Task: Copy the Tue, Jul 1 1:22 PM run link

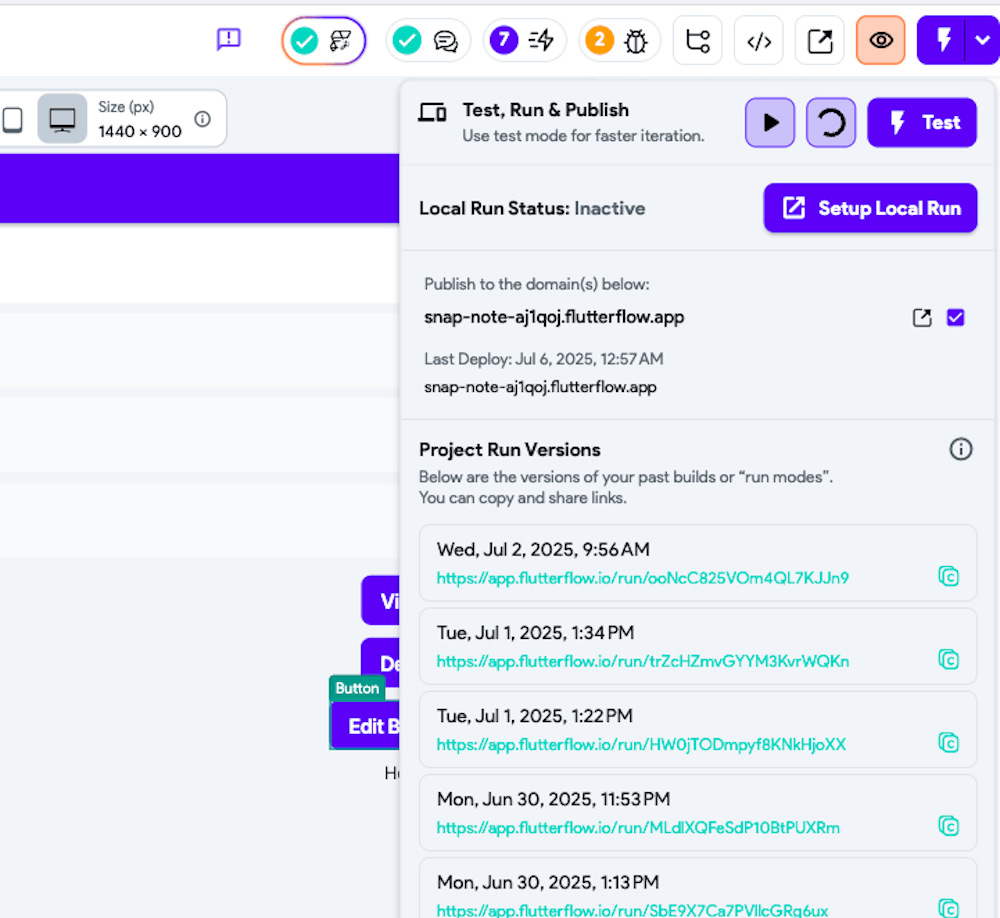Action: pos(948,743)
